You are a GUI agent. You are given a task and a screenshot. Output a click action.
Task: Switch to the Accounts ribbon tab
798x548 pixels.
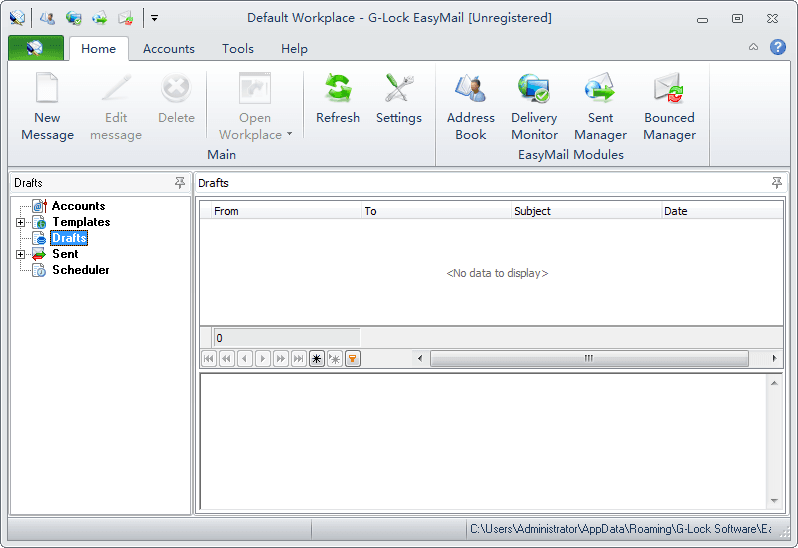(168, 49)
